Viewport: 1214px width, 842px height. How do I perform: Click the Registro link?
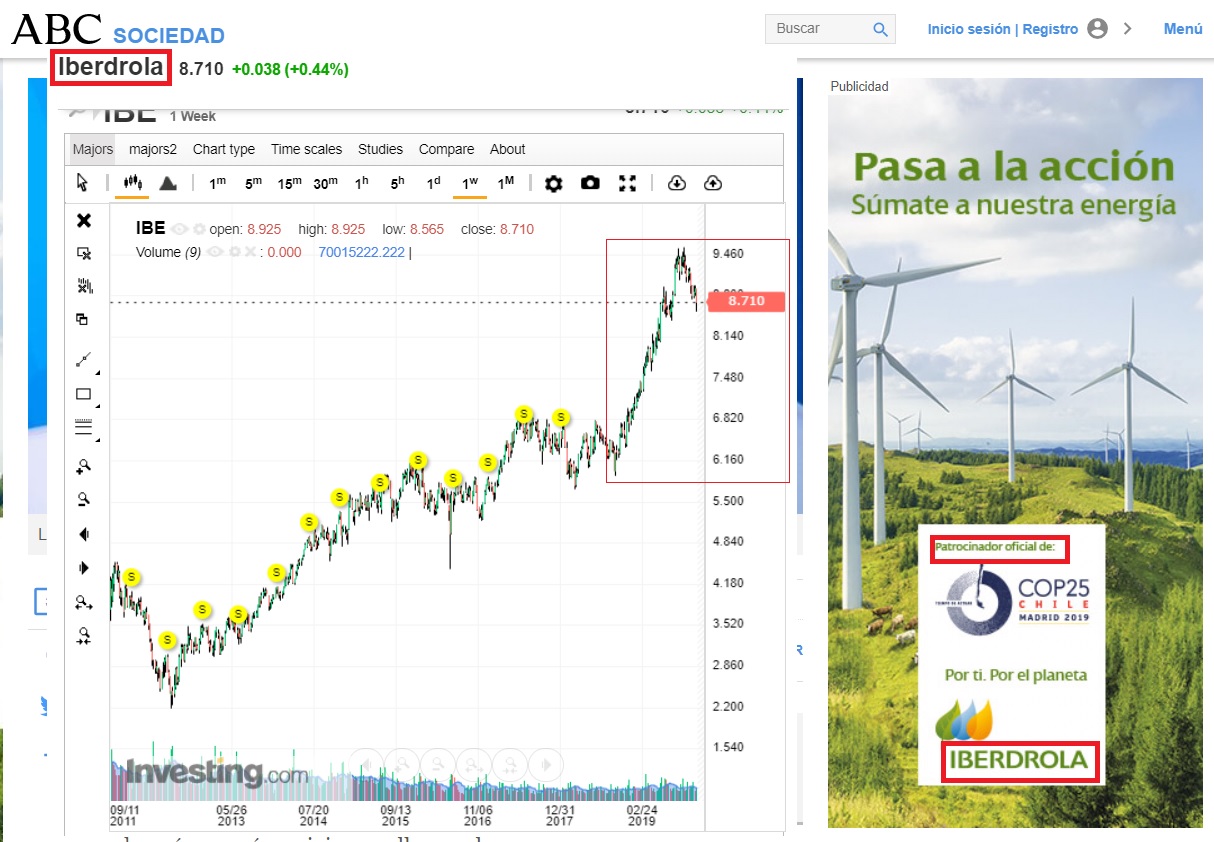[x=1050, y=29]
